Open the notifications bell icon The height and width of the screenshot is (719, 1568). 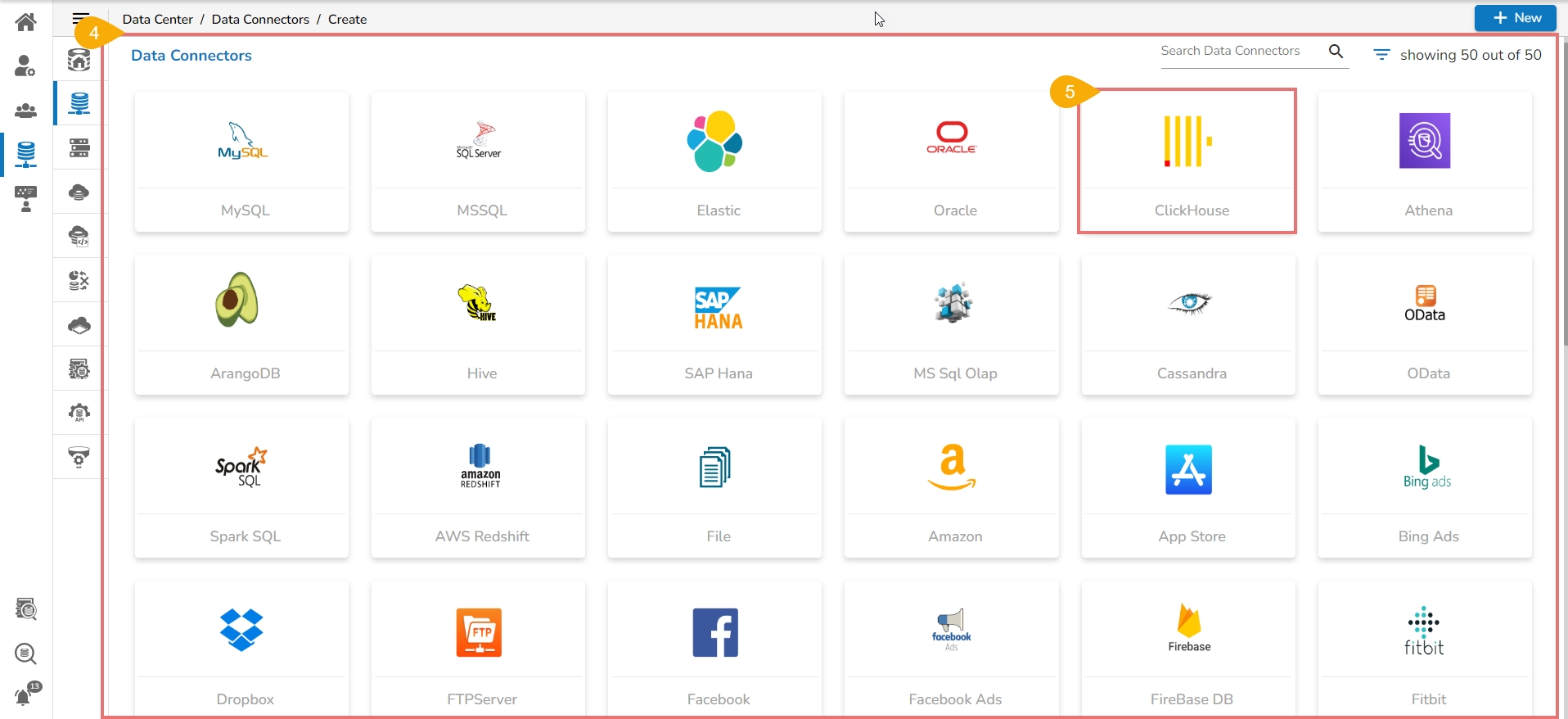(25, 696)
